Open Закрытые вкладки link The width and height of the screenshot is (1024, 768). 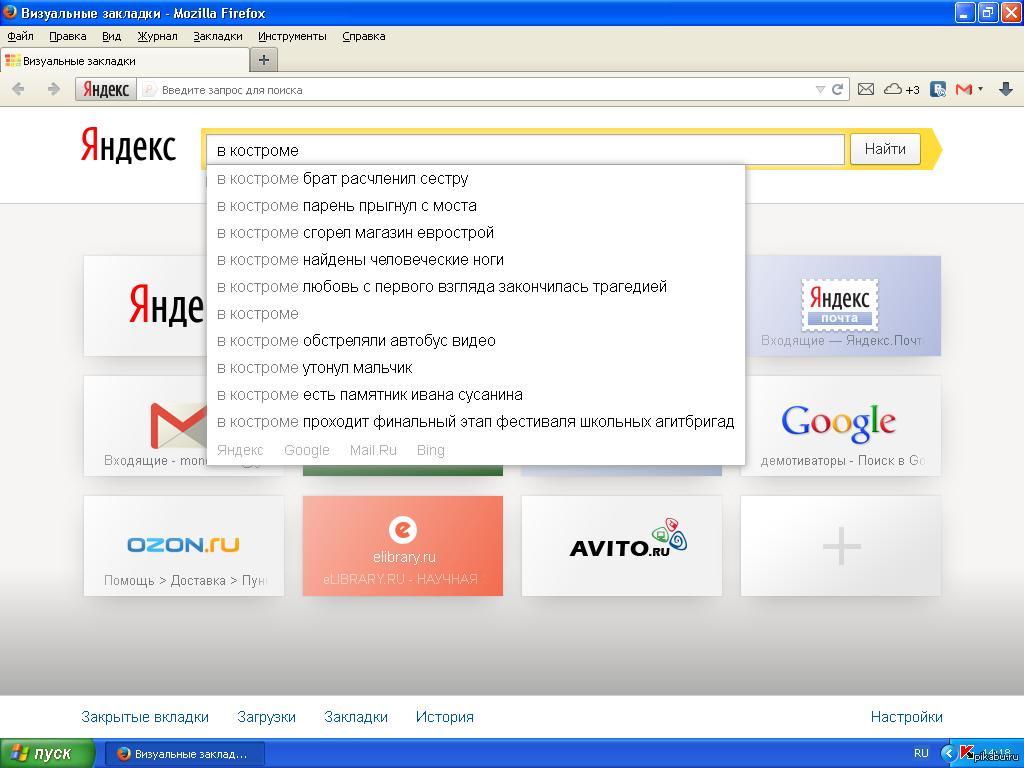coord(145,717)
